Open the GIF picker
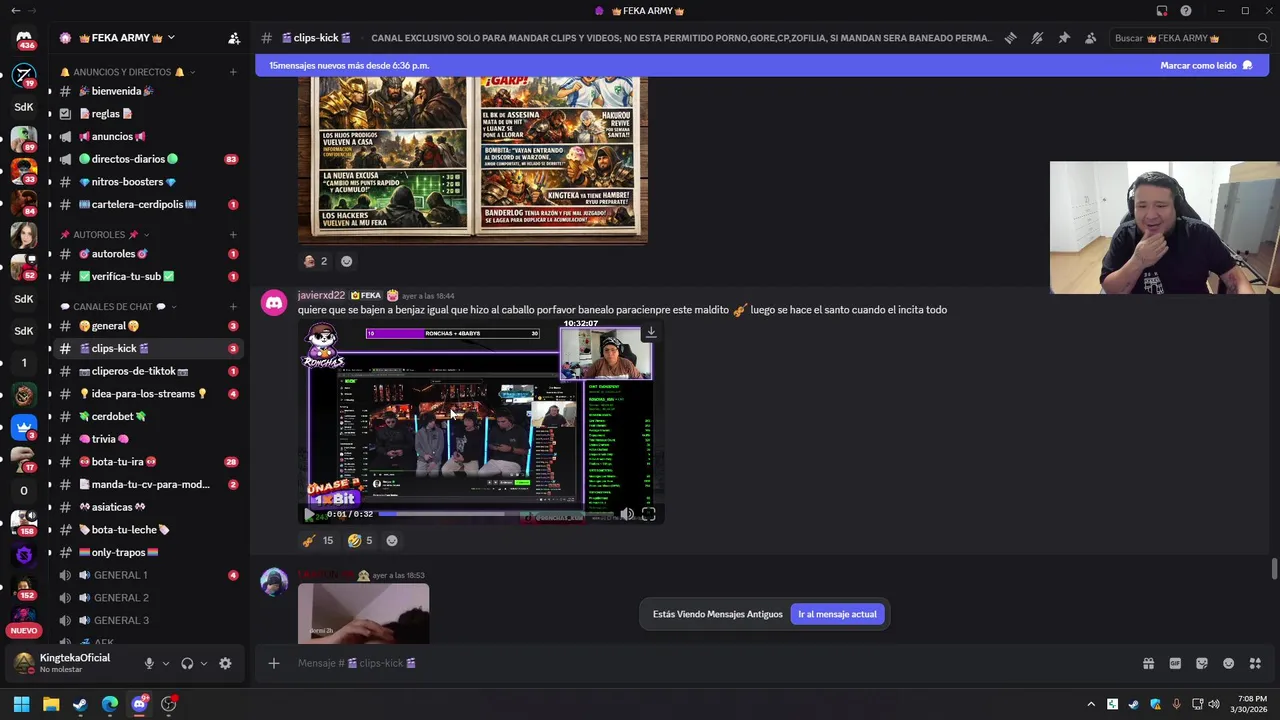This screenshot has height=720, width=1280. click(x=1175, y=663)
